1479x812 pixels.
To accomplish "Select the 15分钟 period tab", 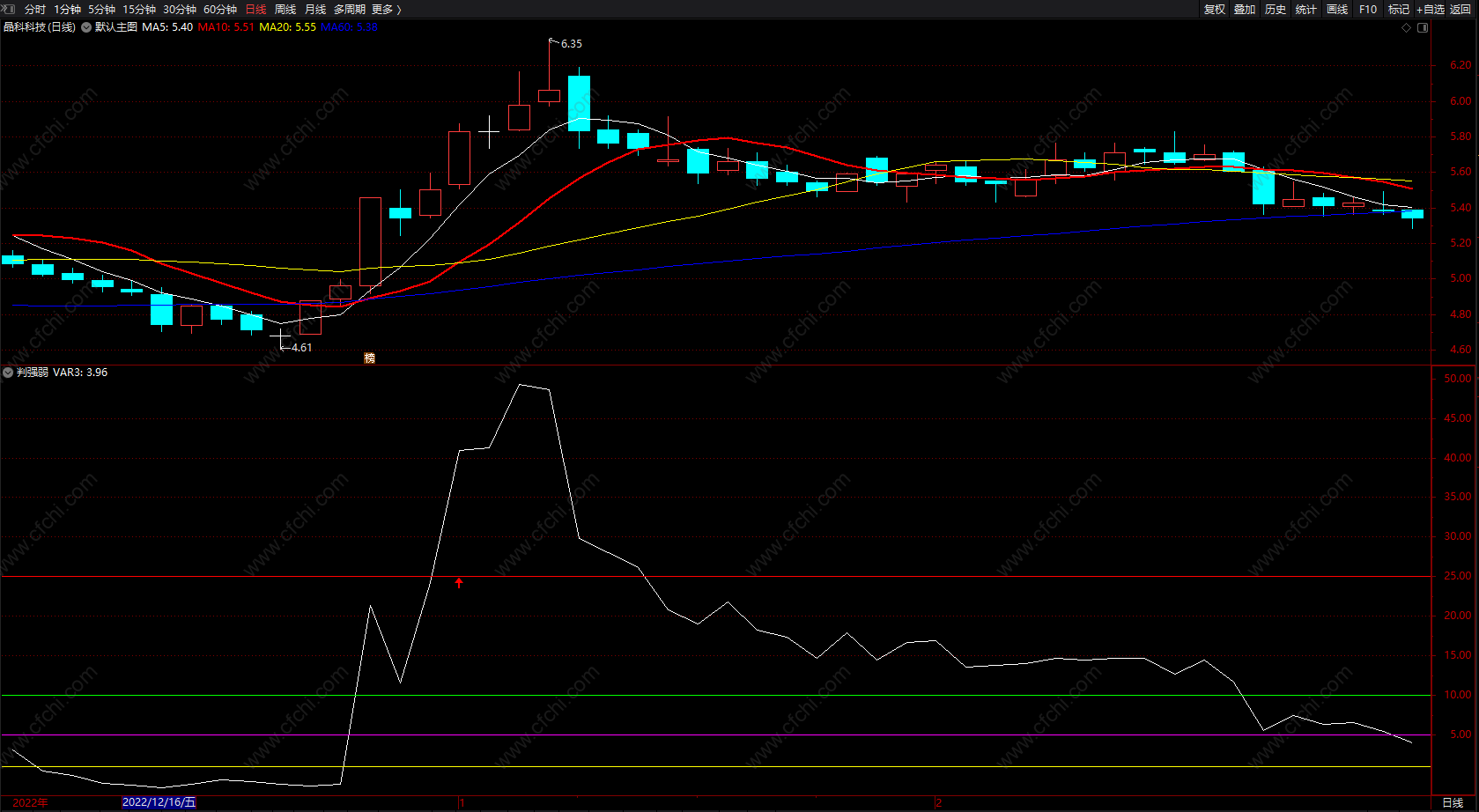I will pos(139,10).
